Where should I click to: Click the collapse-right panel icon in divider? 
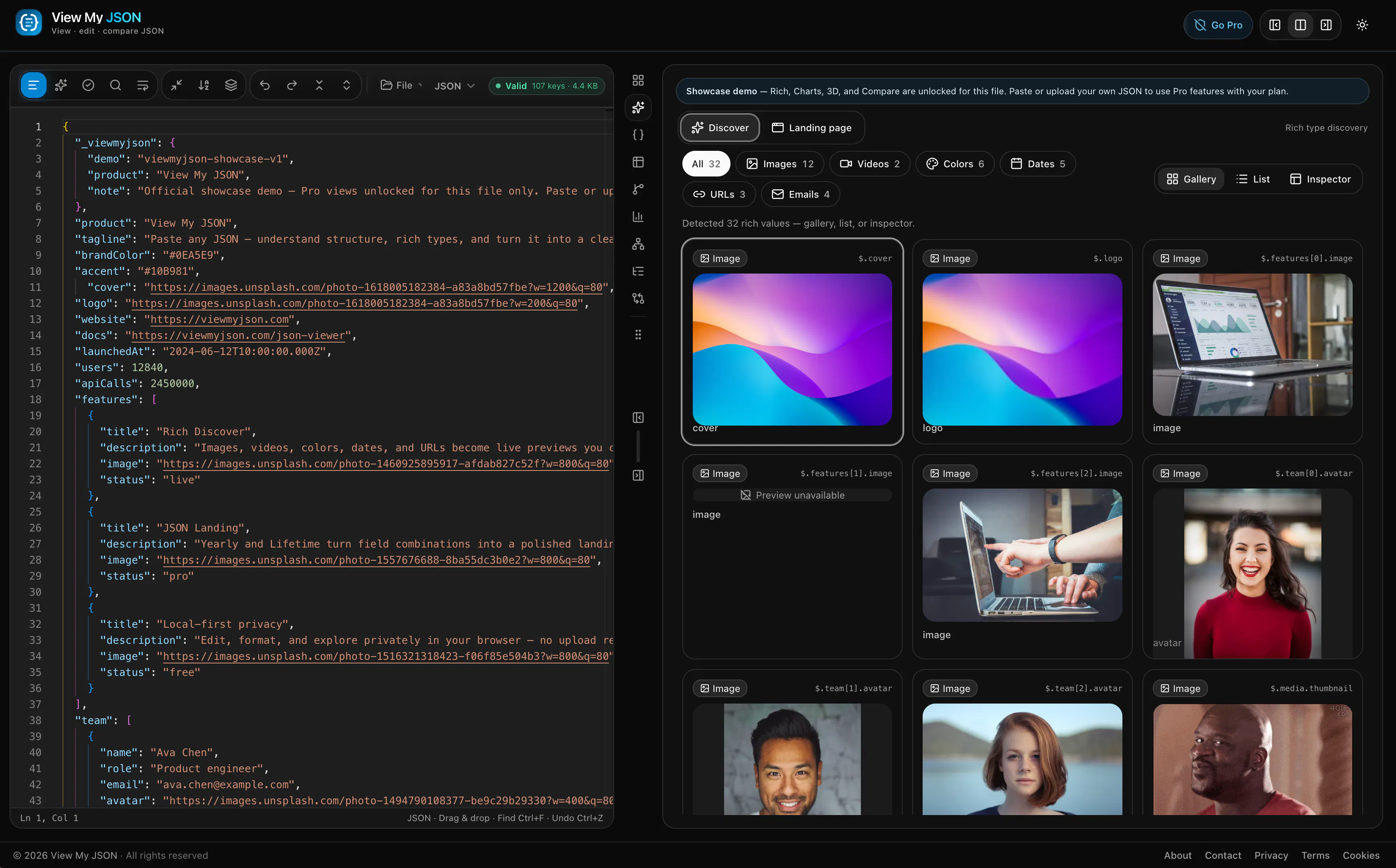[x=638, y=475]
